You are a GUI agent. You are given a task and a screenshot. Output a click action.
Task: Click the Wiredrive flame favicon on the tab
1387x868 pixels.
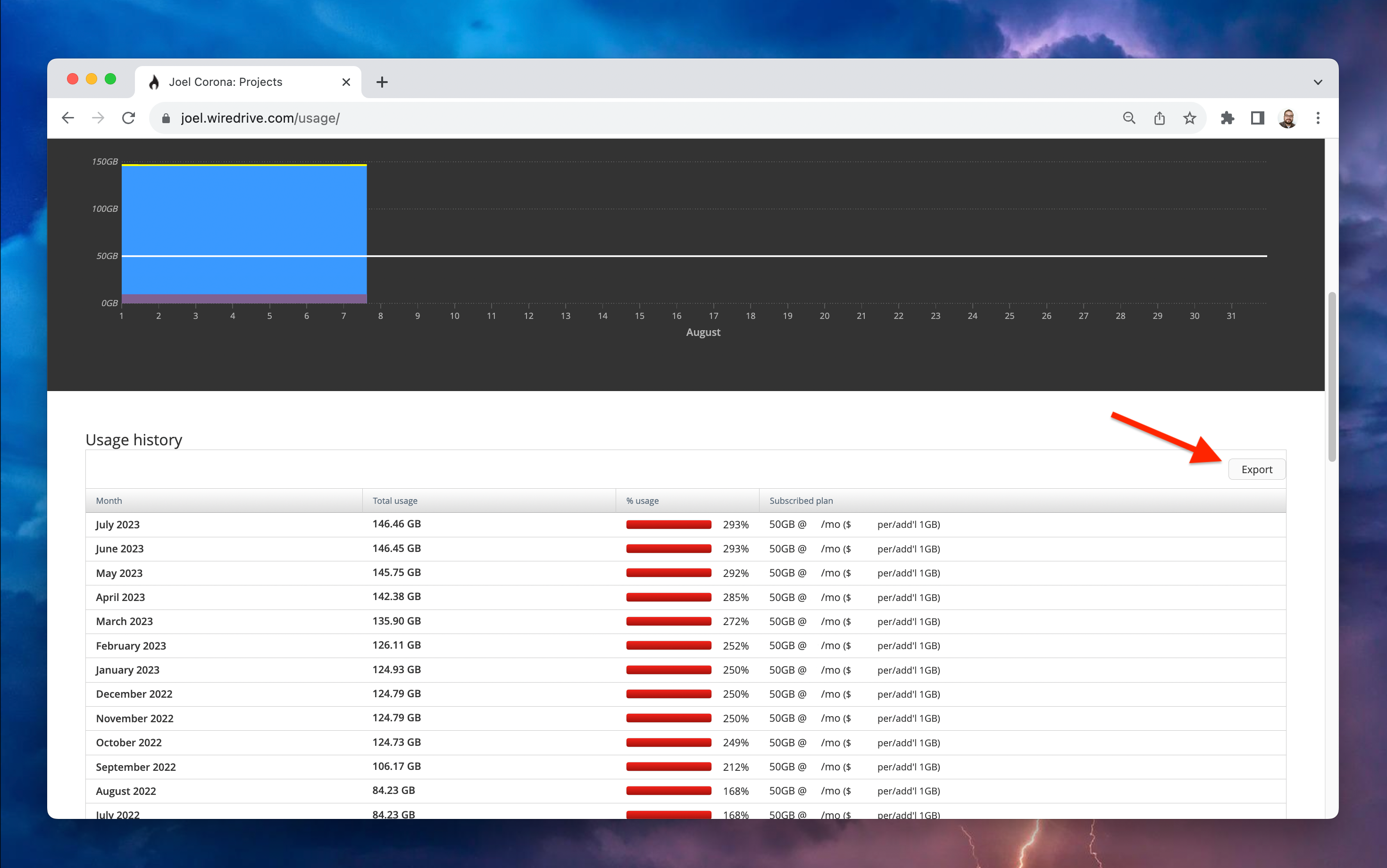point(154,82)
